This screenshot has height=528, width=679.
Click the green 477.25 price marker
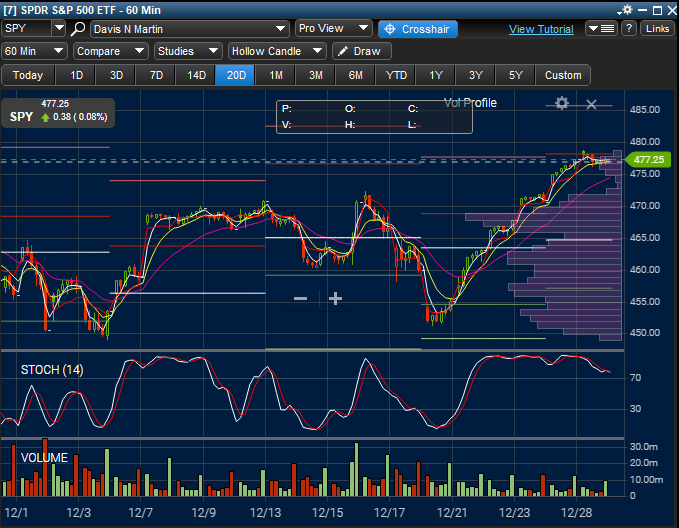[648, 159]
